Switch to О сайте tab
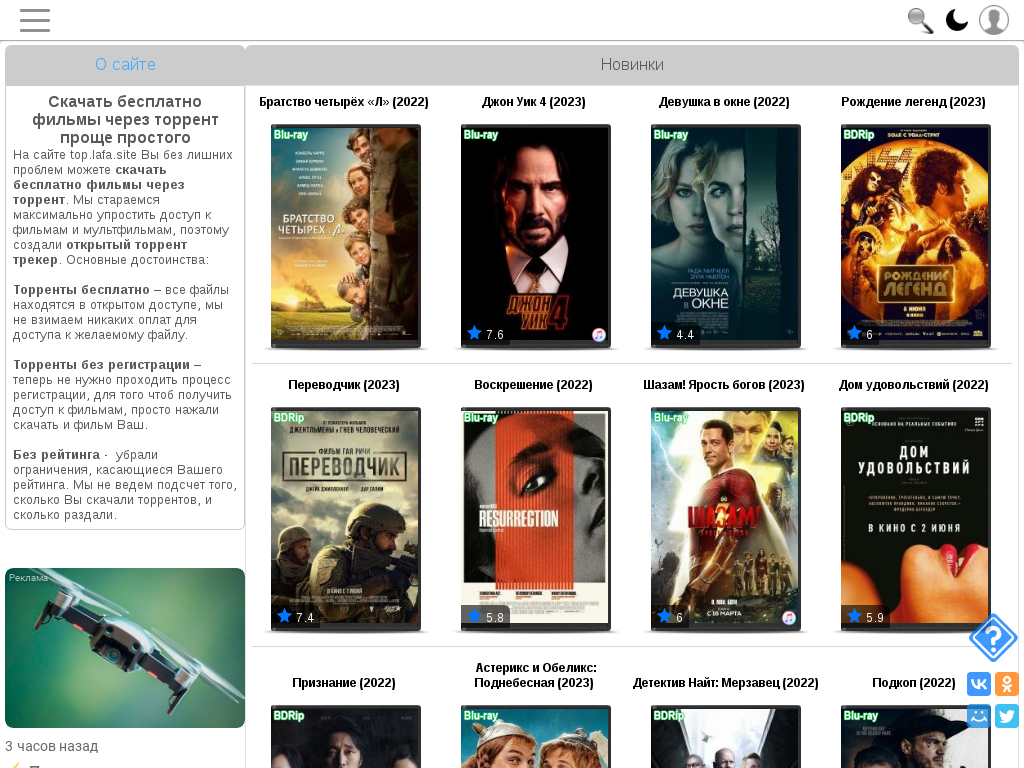 125,65
